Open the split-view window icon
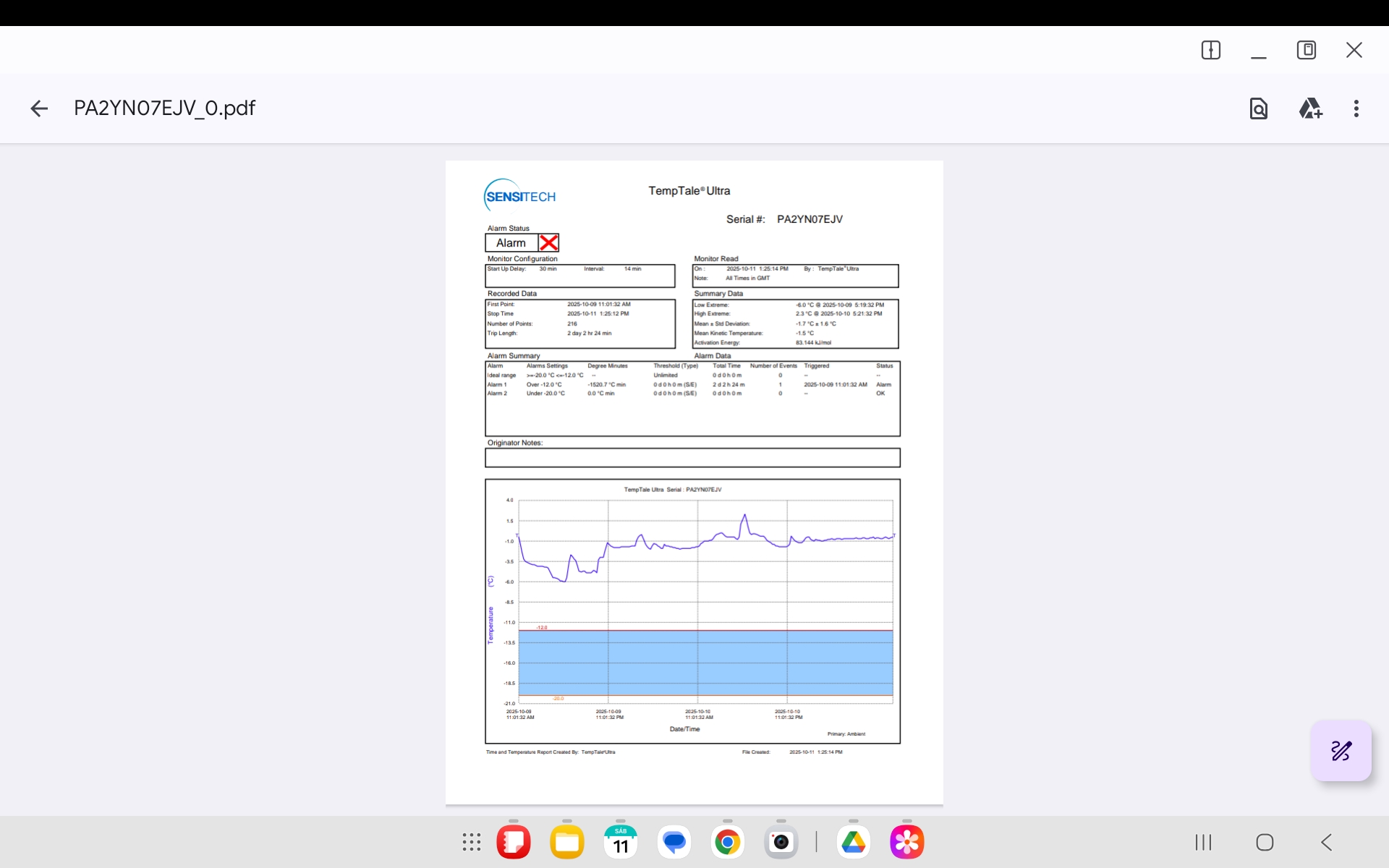Viewport: 1389px width, 868px height. [x=1210, y=50]
